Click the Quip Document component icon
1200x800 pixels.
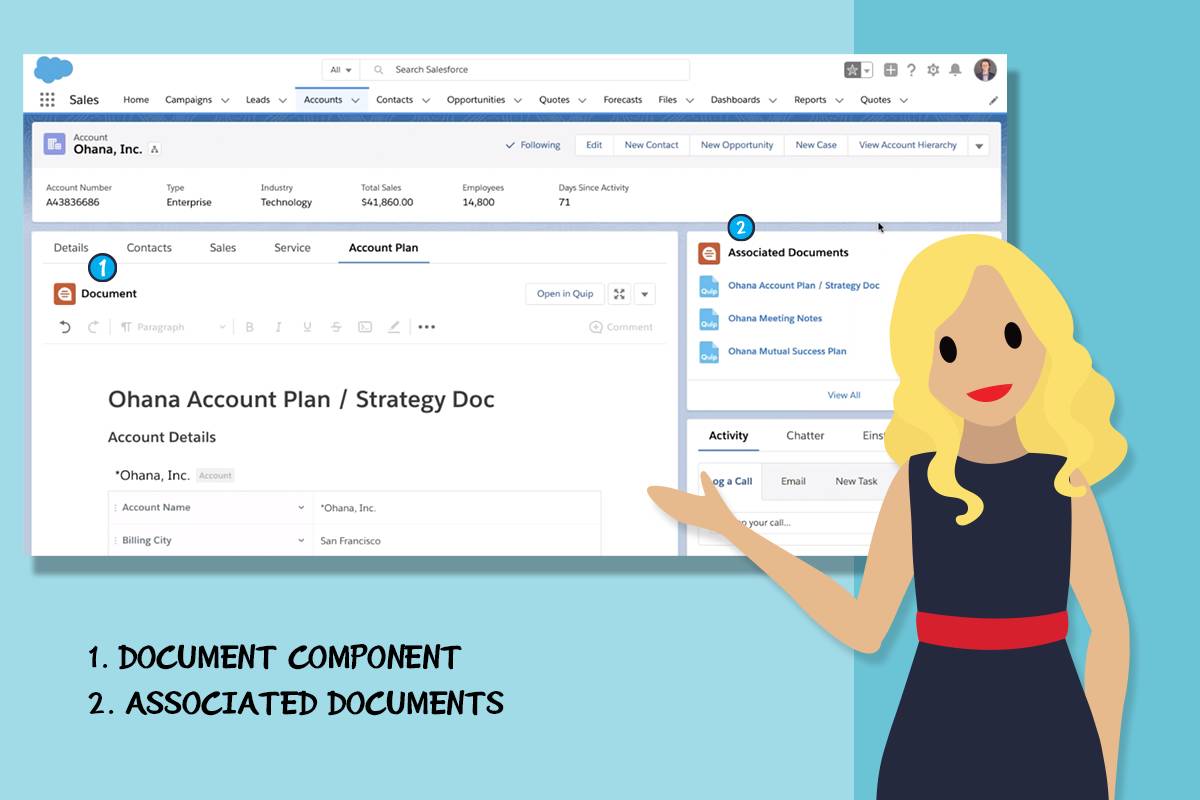(65, 294)
